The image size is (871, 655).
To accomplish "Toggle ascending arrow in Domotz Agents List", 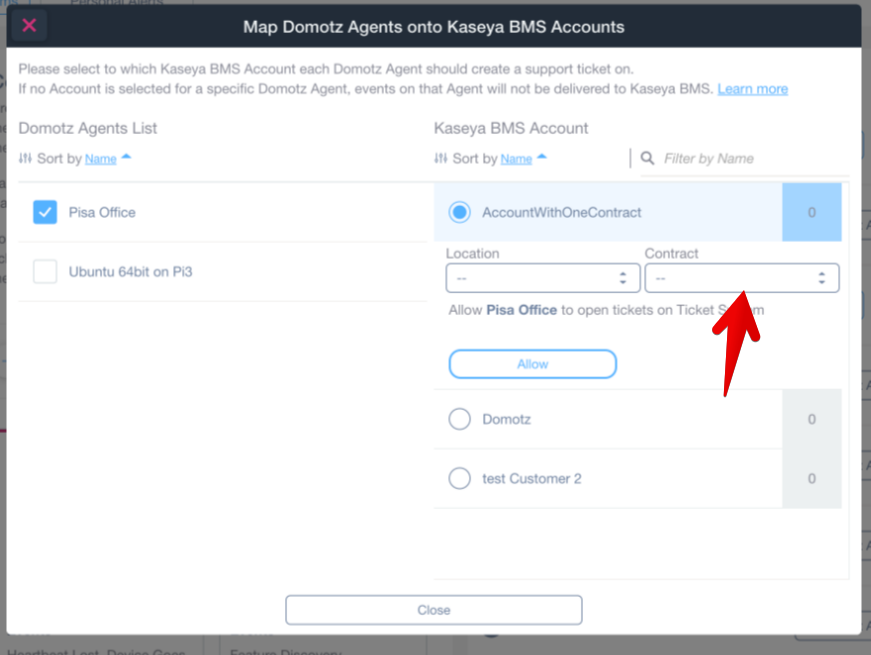I will 126,157.
